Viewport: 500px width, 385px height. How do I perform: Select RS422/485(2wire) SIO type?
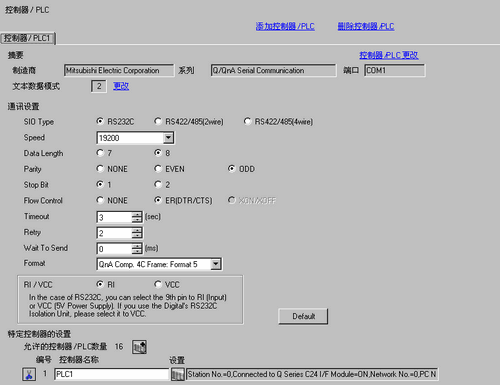(x=189, y=122)
